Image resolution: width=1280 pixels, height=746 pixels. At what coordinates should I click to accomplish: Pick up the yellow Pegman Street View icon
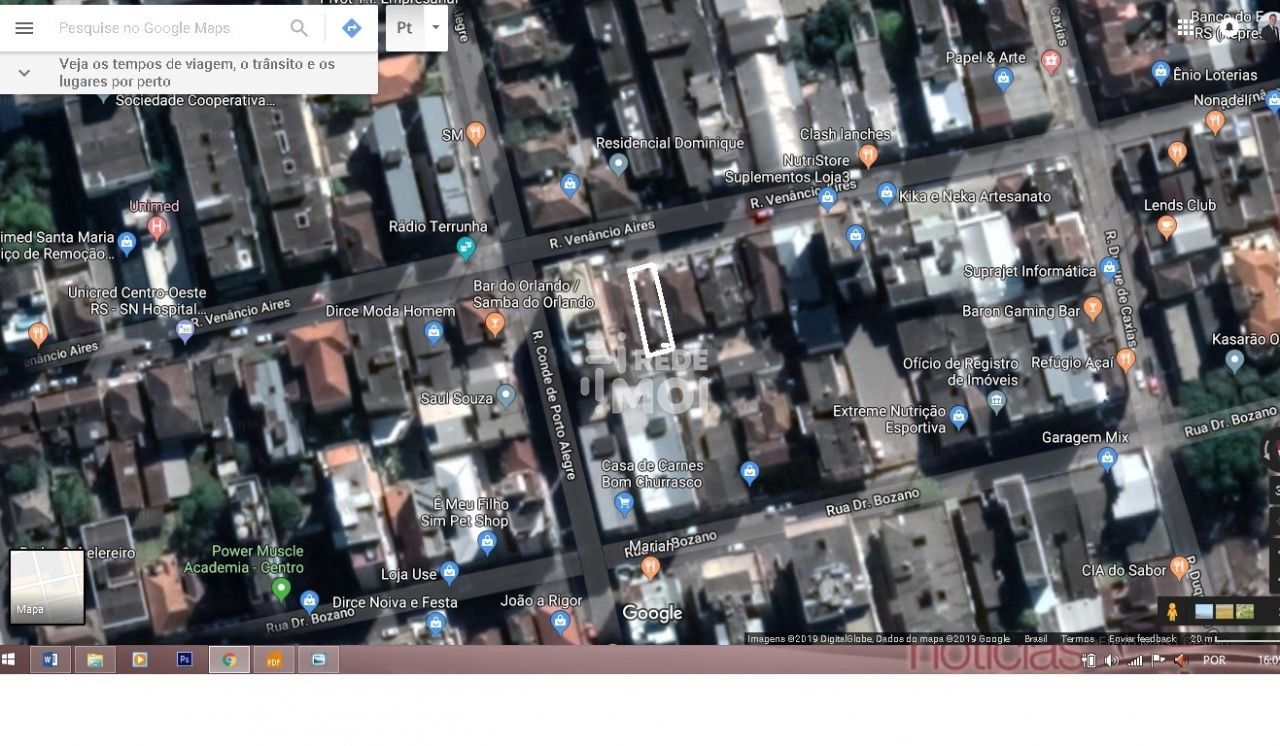1172,612
